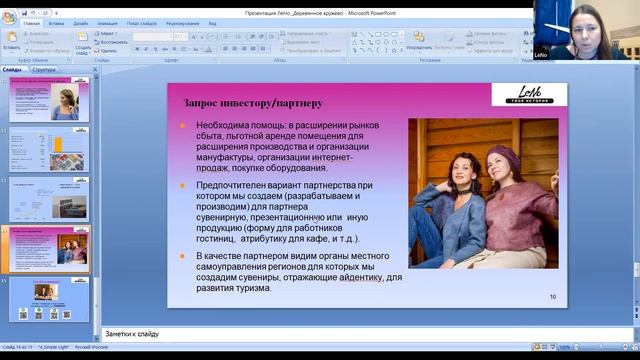Expand the Quick Access Toolbar customize arrow
This screenshot has height=360, width=640.
click(56, 13)
